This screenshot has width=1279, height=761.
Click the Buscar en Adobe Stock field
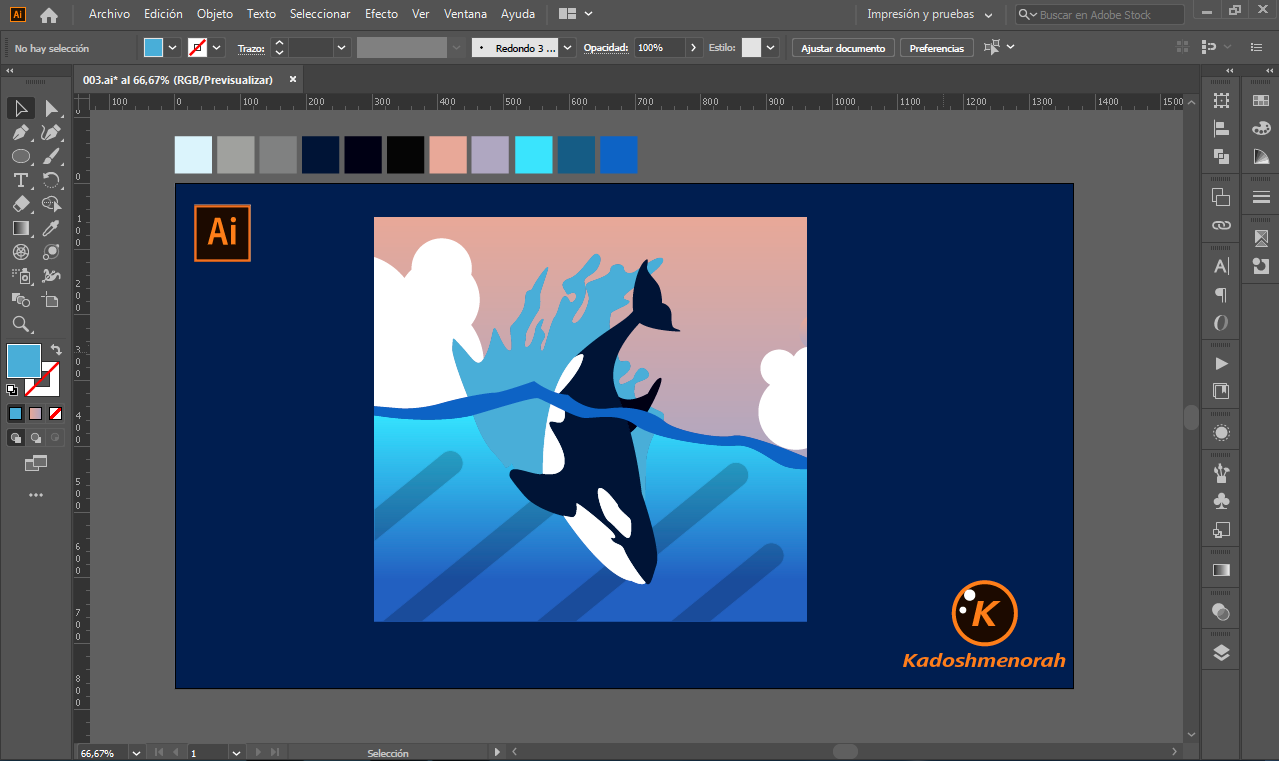point(1100,15)
